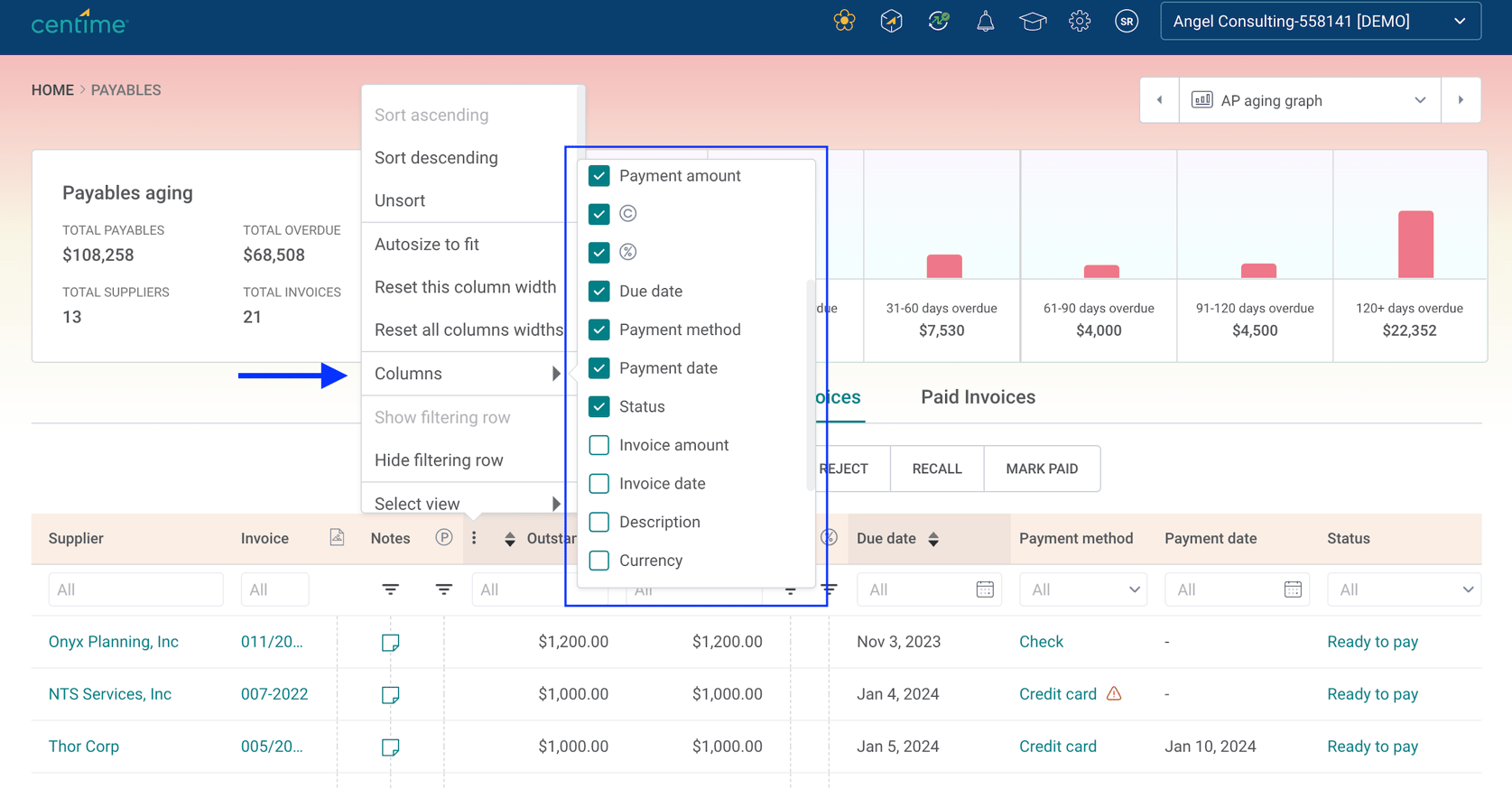Image resolution: width=1512 pixels, height=789 pixels.
Task: Open the settings gear in top bar
Action: [x=1080, y=22]
